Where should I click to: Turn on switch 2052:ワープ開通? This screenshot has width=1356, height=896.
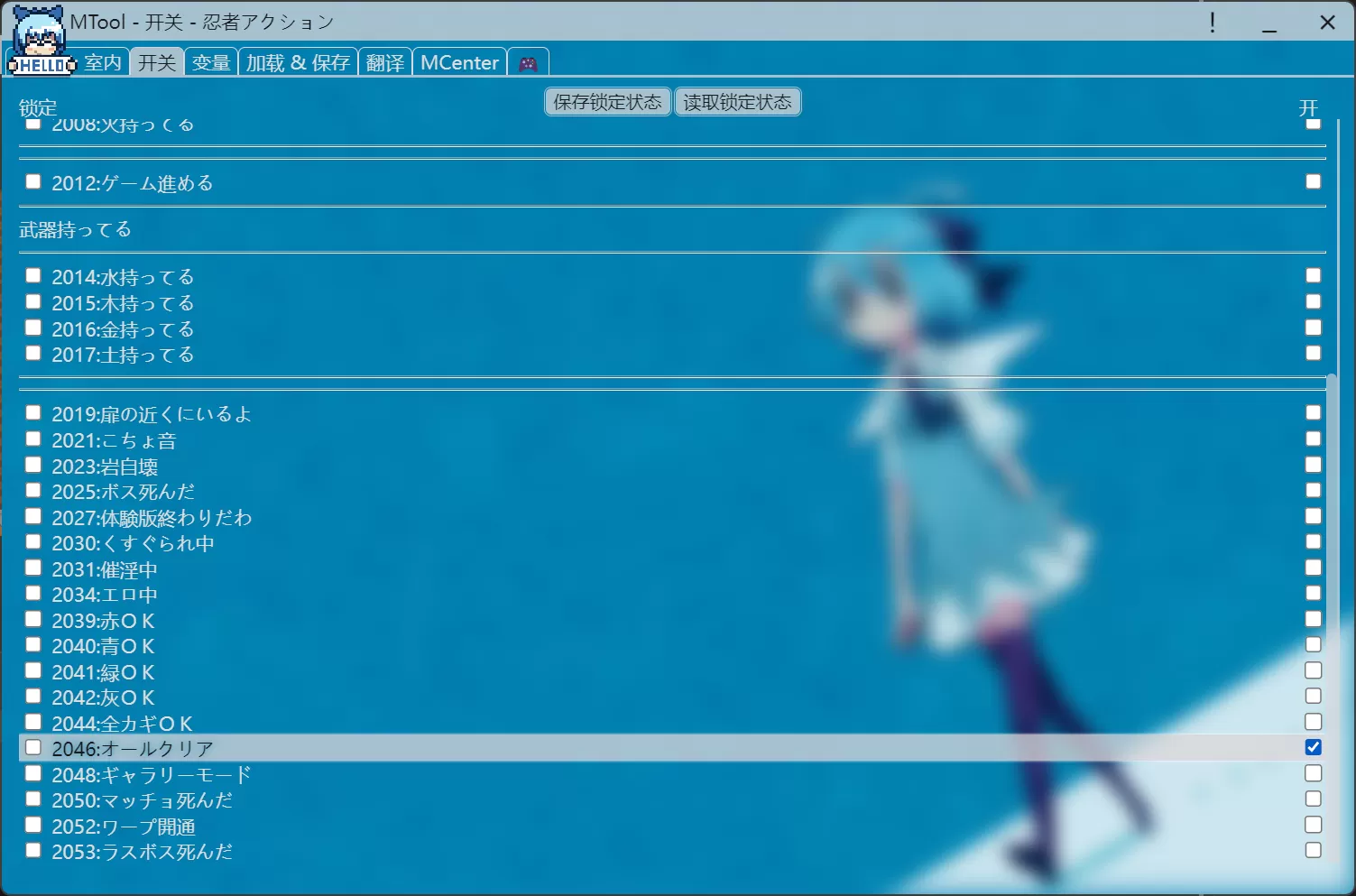tap(1314, 825)
